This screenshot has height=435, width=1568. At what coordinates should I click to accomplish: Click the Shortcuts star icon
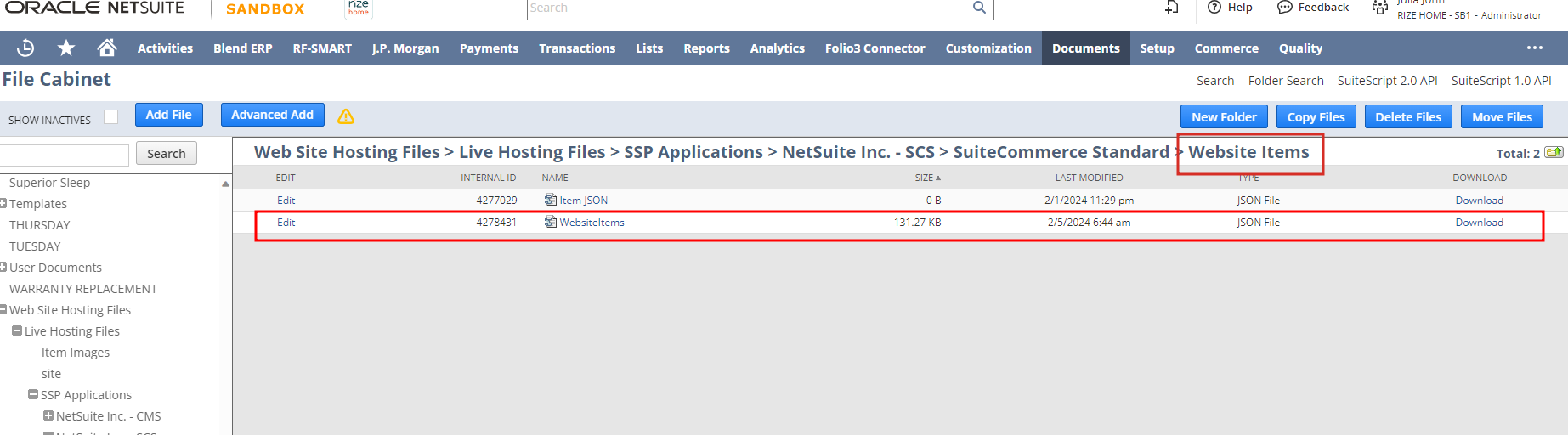click(66, 48)
